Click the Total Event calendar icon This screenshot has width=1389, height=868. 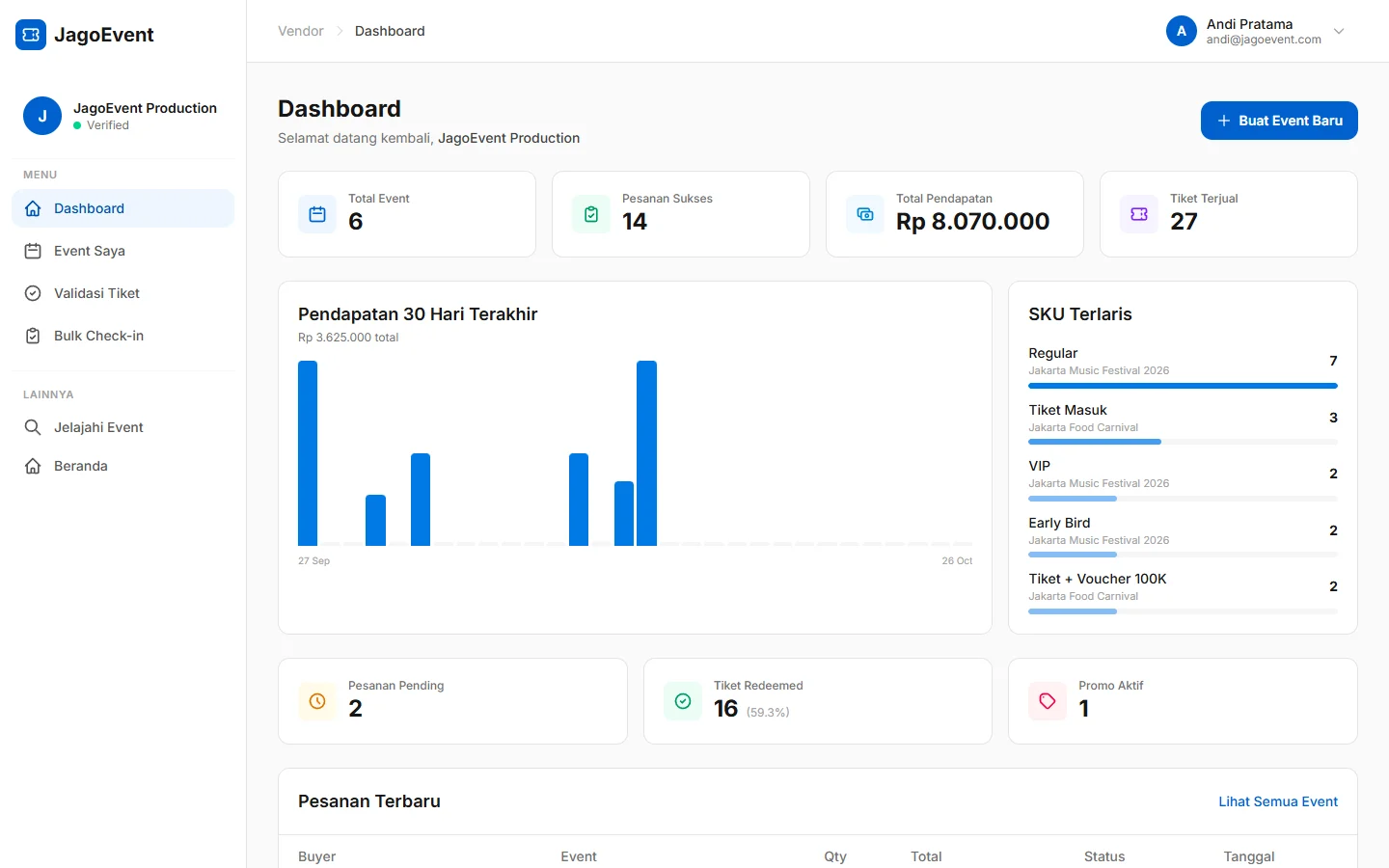click(x=317, y=214)
